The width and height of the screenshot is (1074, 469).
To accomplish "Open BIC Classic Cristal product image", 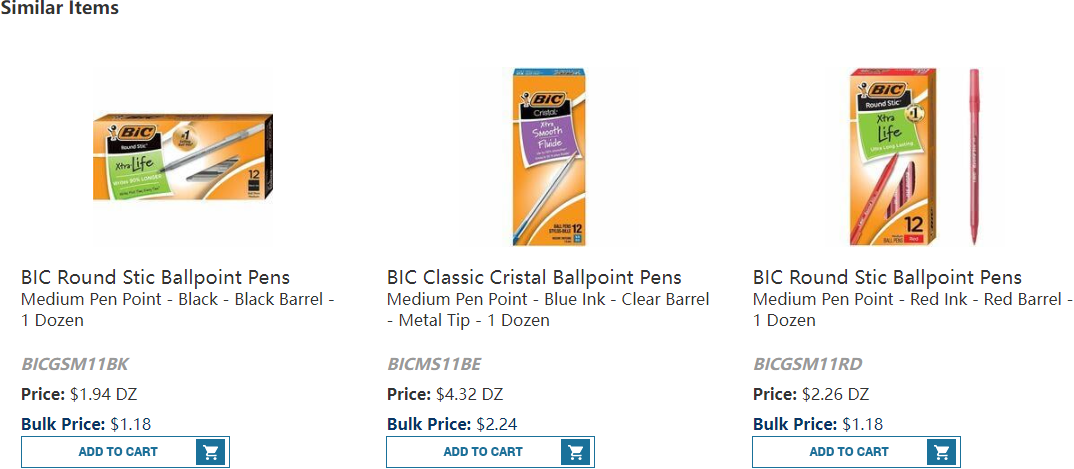I will tap(548, 157).
